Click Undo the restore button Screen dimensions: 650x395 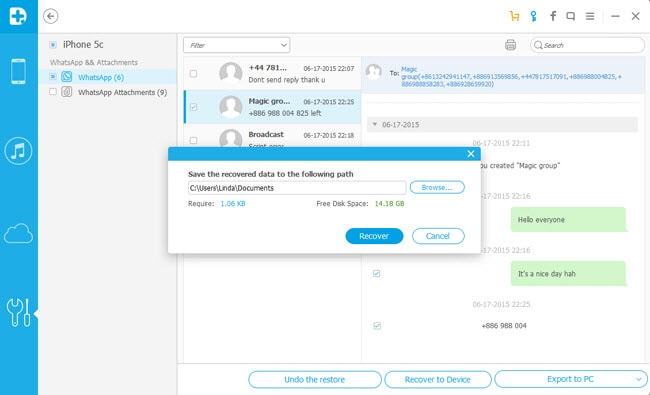315,379
